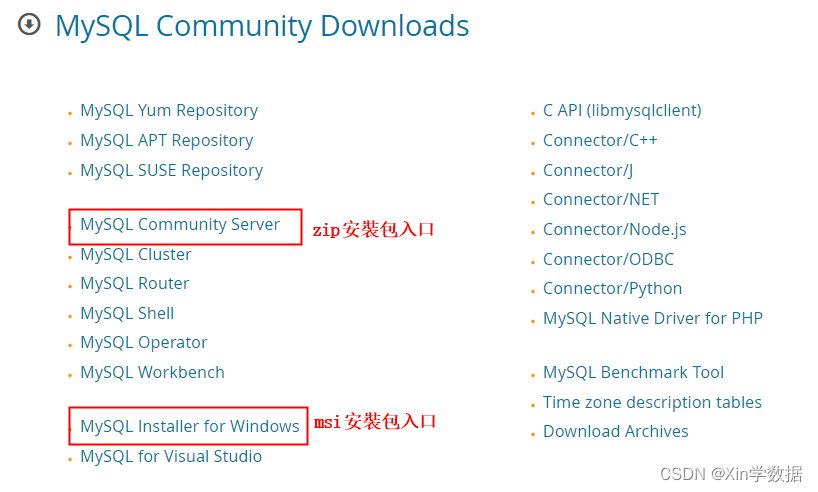
Task: Open the MySQL SUSE Repository link
Action: pos(172,171)
